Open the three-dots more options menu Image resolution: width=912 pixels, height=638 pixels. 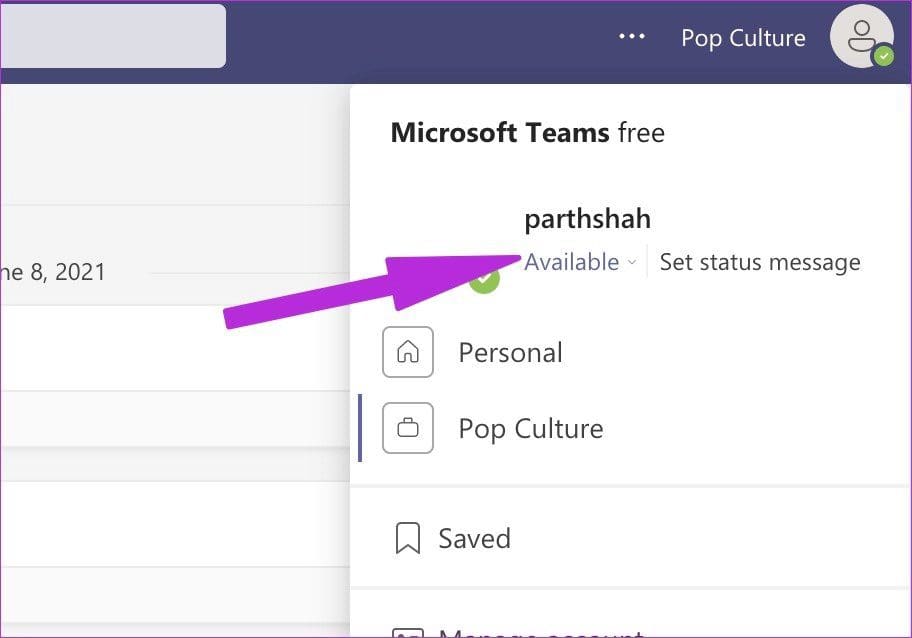632,37
